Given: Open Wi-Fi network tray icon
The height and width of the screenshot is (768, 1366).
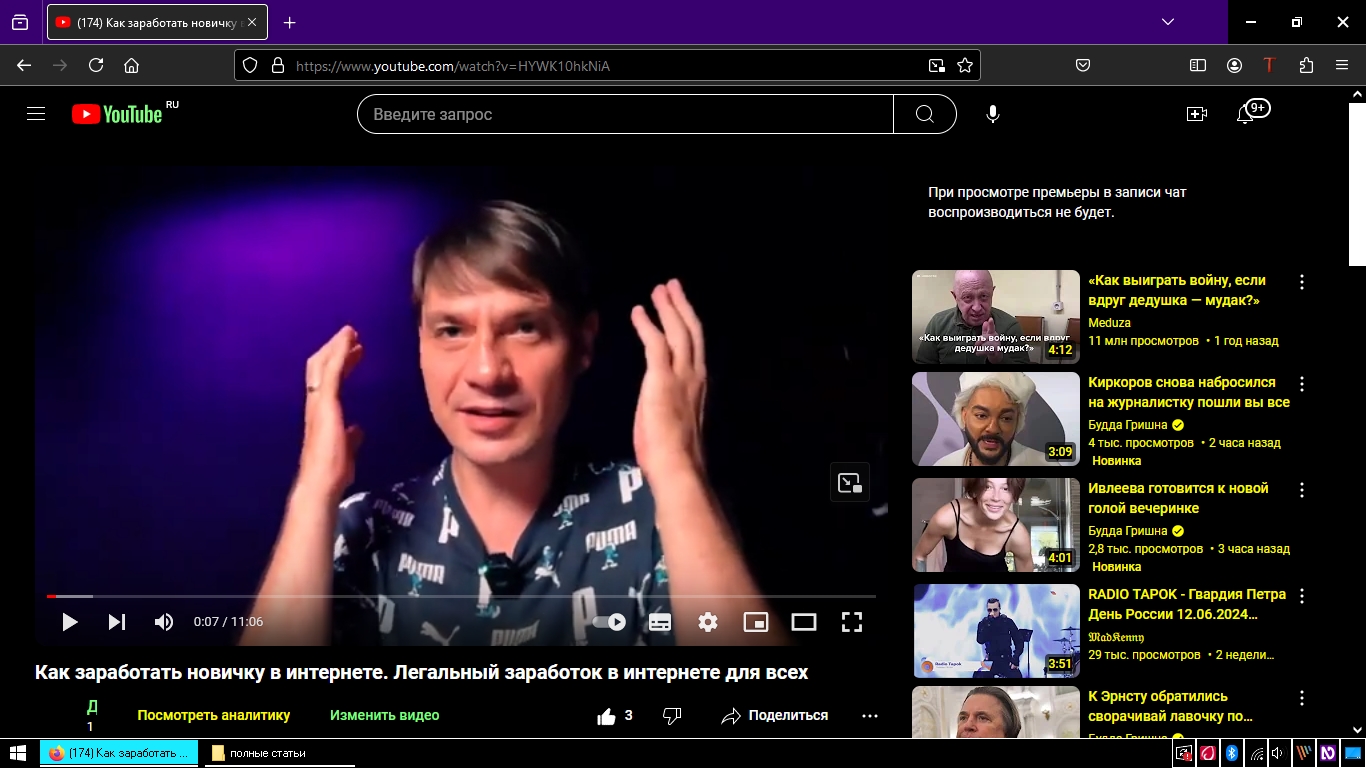Looking at the screenshot, I should point(1256,753).
